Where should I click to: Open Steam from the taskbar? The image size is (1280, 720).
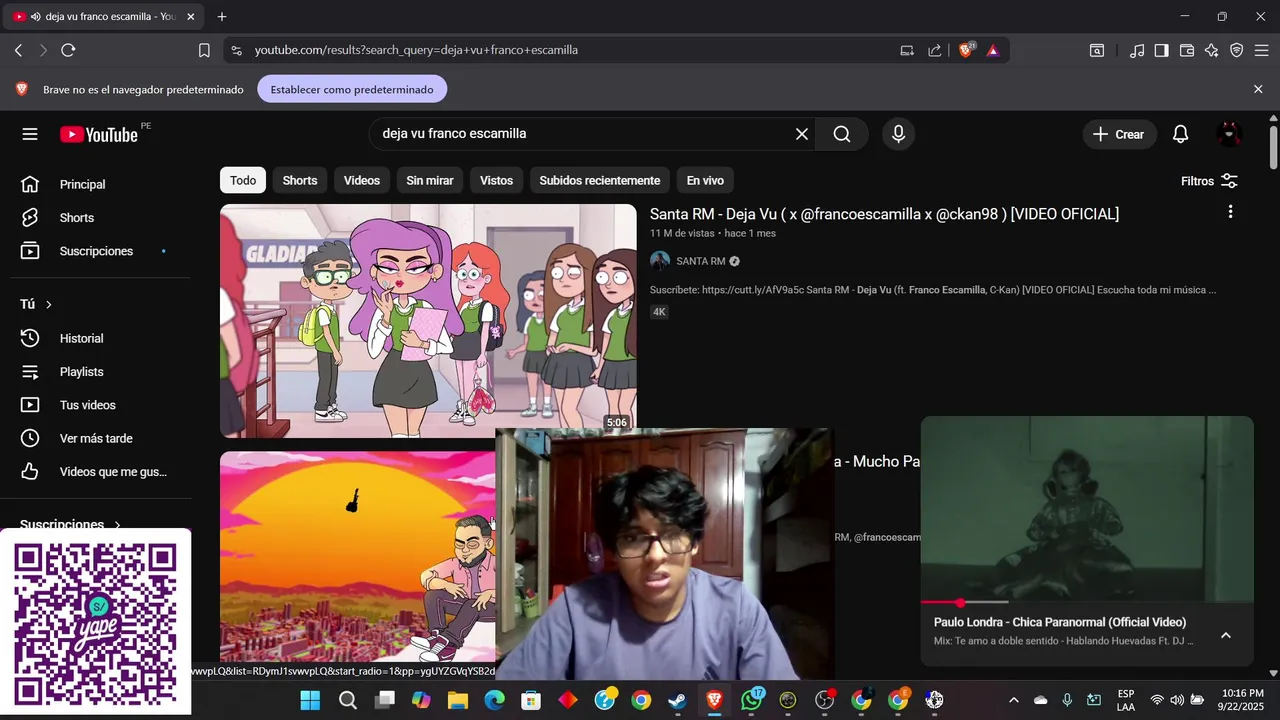tap(677, 700)
